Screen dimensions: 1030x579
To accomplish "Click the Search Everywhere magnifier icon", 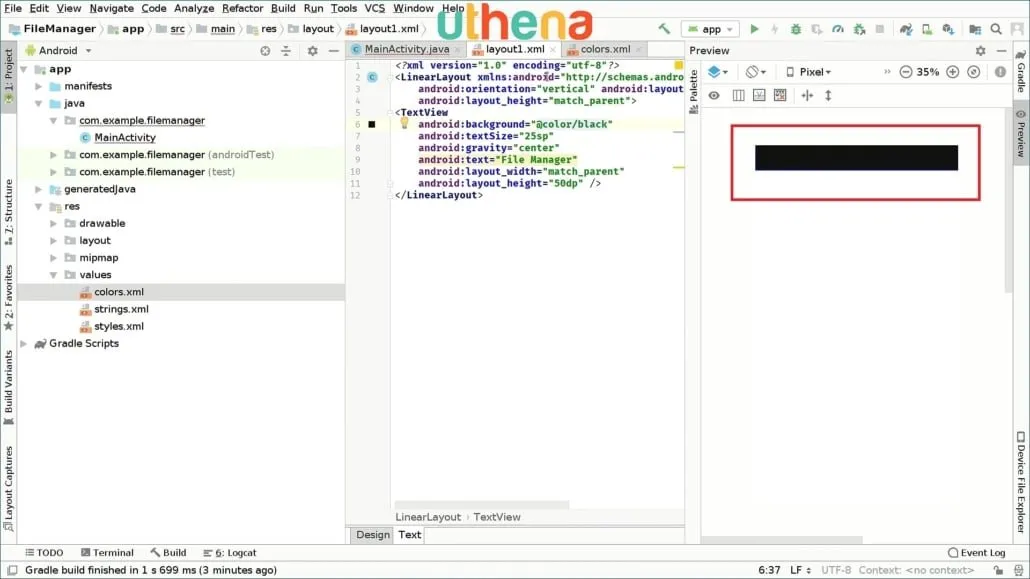I will click(996, 29).
